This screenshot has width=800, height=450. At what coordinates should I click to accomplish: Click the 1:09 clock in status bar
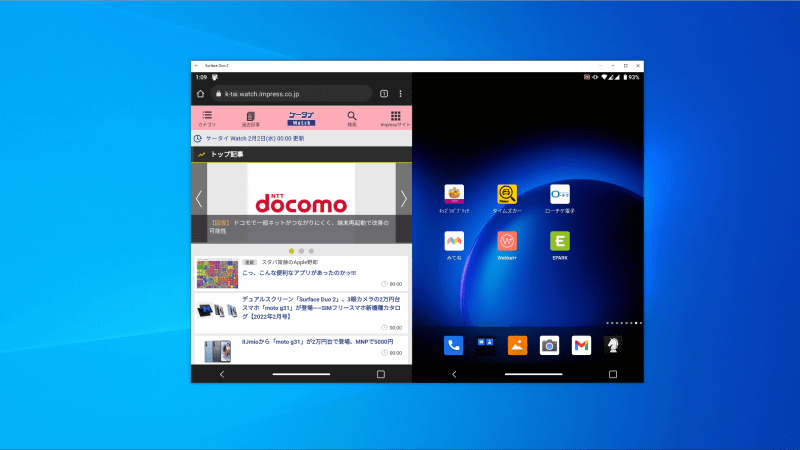click(201, 78)
